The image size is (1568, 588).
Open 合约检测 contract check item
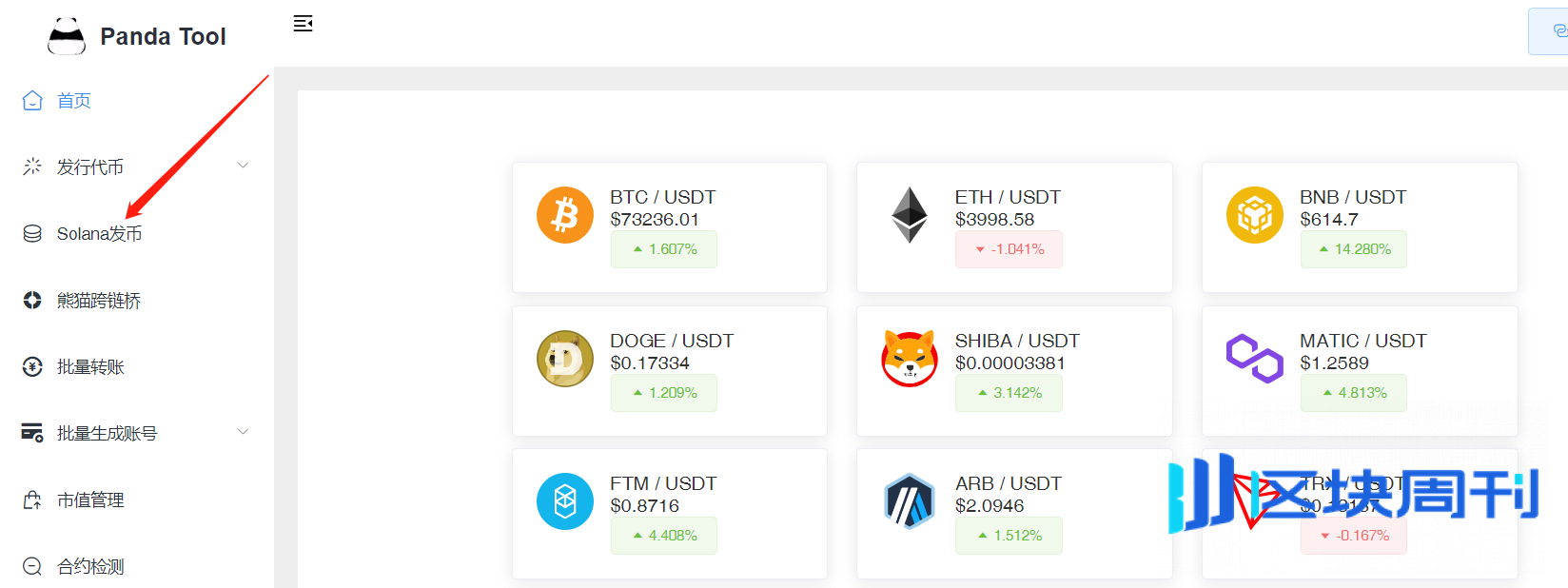[x=90, y=567]
